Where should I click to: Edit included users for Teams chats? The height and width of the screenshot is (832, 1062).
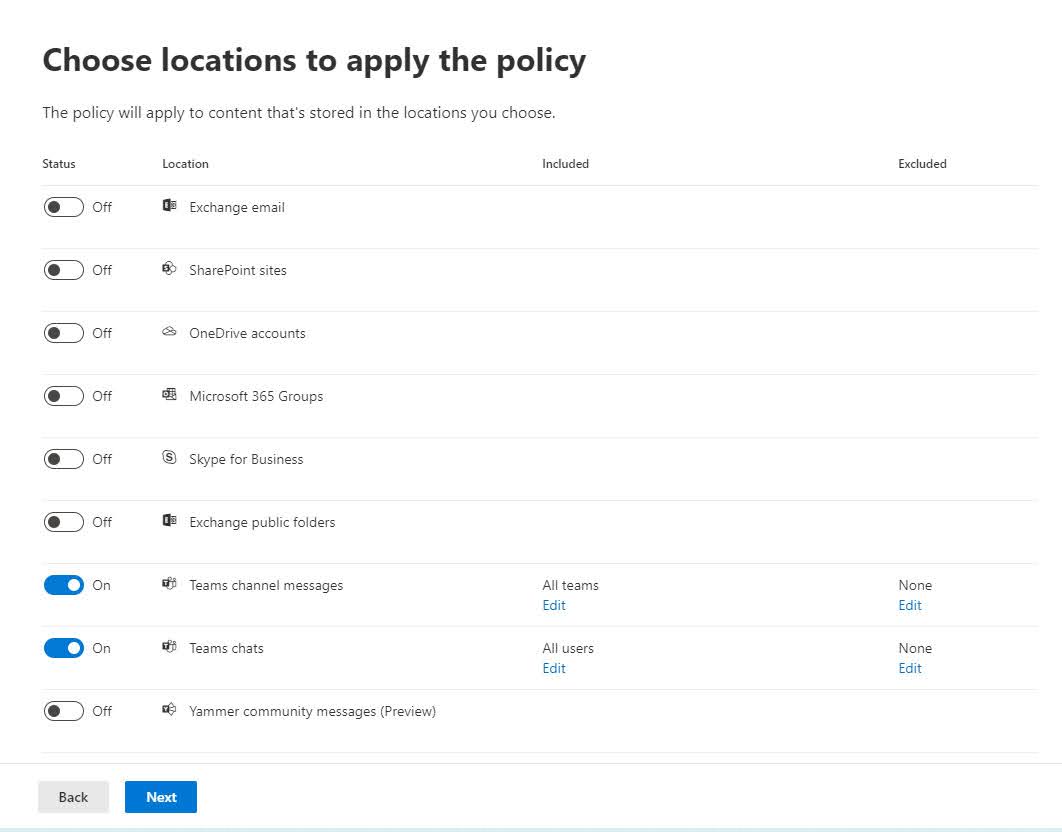(x=554, y=668)
